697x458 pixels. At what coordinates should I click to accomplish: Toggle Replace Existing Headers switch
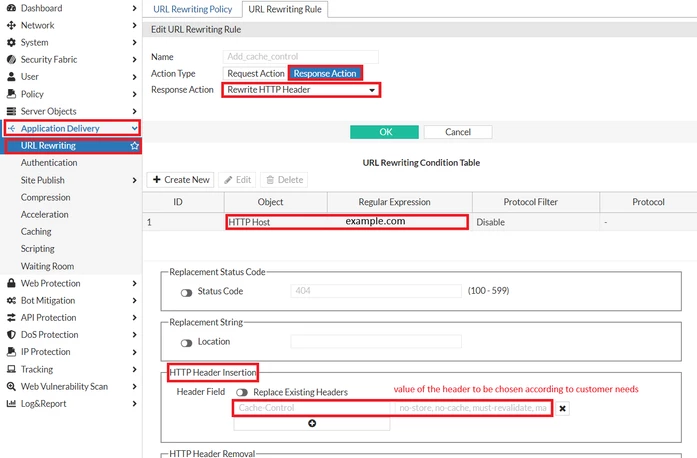pyautogui.click(x=242, y=392)
